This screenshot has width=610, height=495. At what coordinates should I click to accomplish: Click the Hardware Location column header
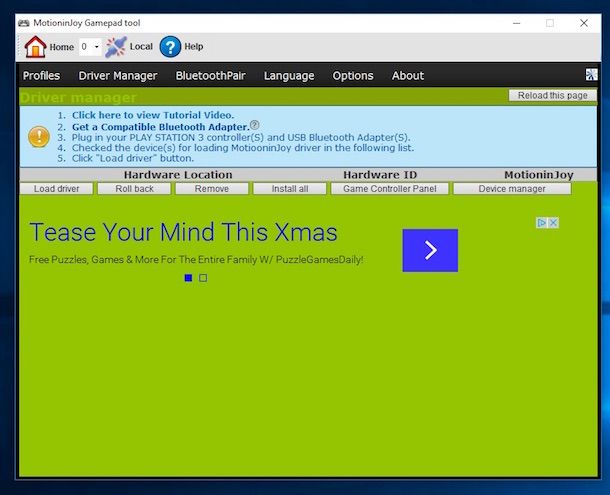pos(178,175)
